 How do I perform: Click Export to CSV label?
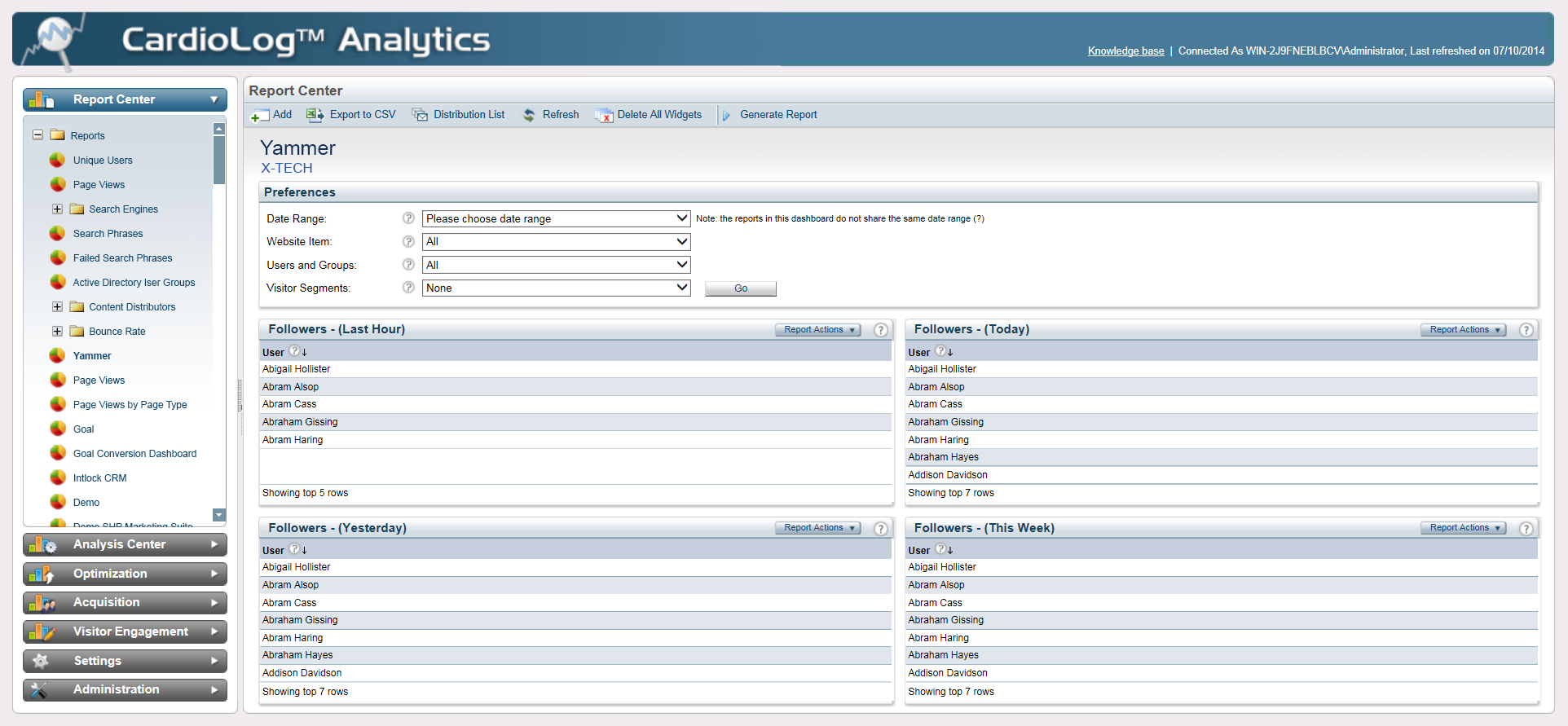(x=363, y=115)
